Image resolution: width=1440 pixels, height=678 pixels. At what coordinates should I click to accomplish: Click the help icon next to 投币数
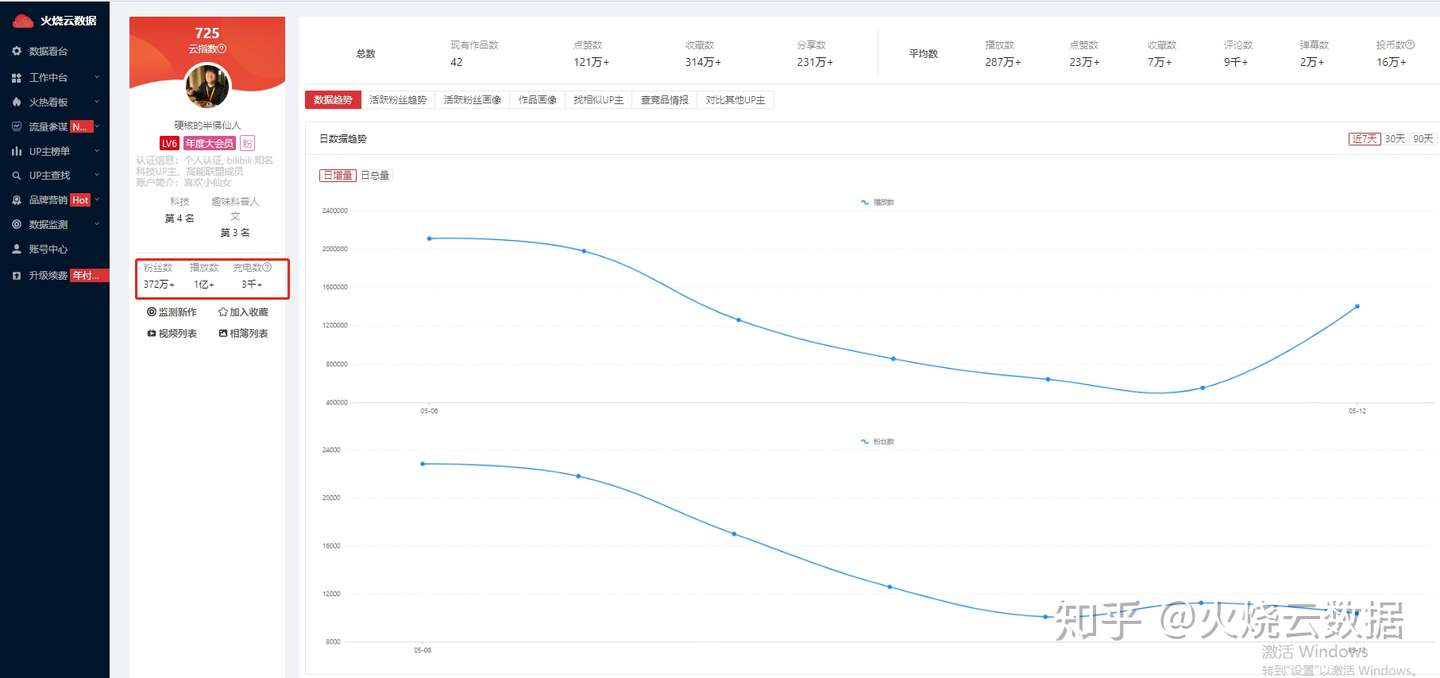click(x=1410, y=45)
